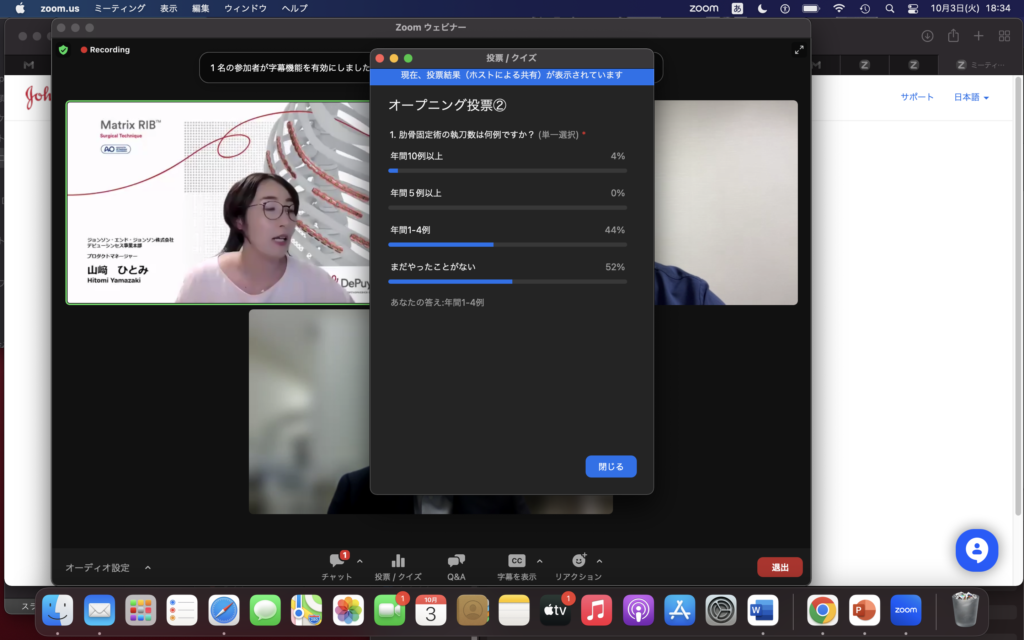Image resolution: width=1024 pixels, height=640 pixels.
Task: Expand caption options chevron beside CC
Action: (540, 561)
